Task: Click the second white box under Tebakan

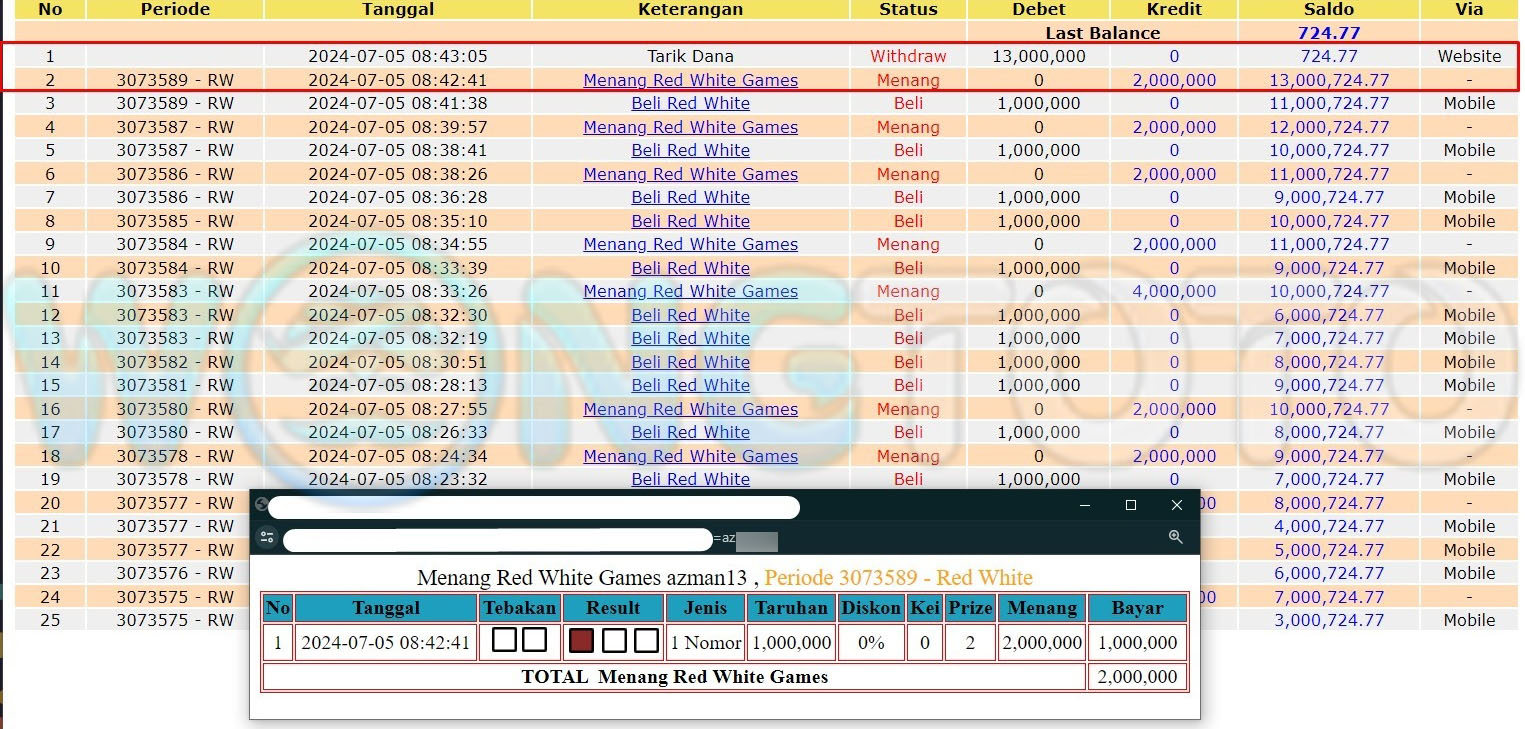Action: tap(535, 641)
